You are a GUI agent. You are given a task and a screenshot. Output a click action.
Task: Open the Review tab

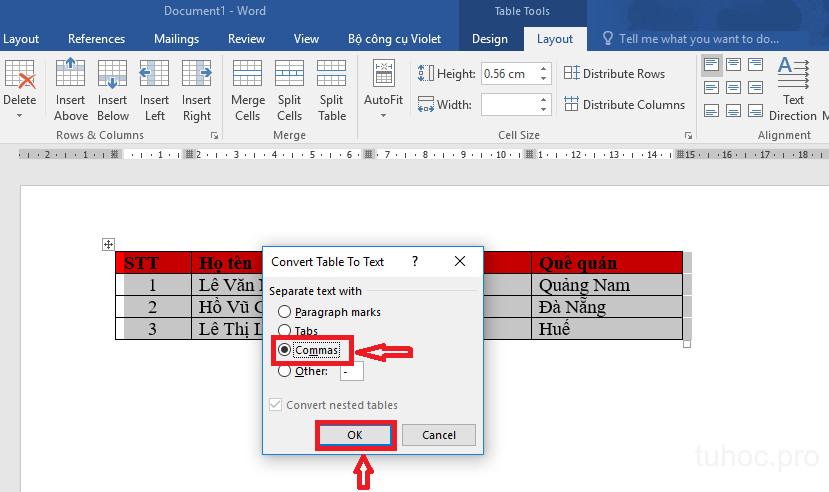pyautogui.click(x=246, y=39)
